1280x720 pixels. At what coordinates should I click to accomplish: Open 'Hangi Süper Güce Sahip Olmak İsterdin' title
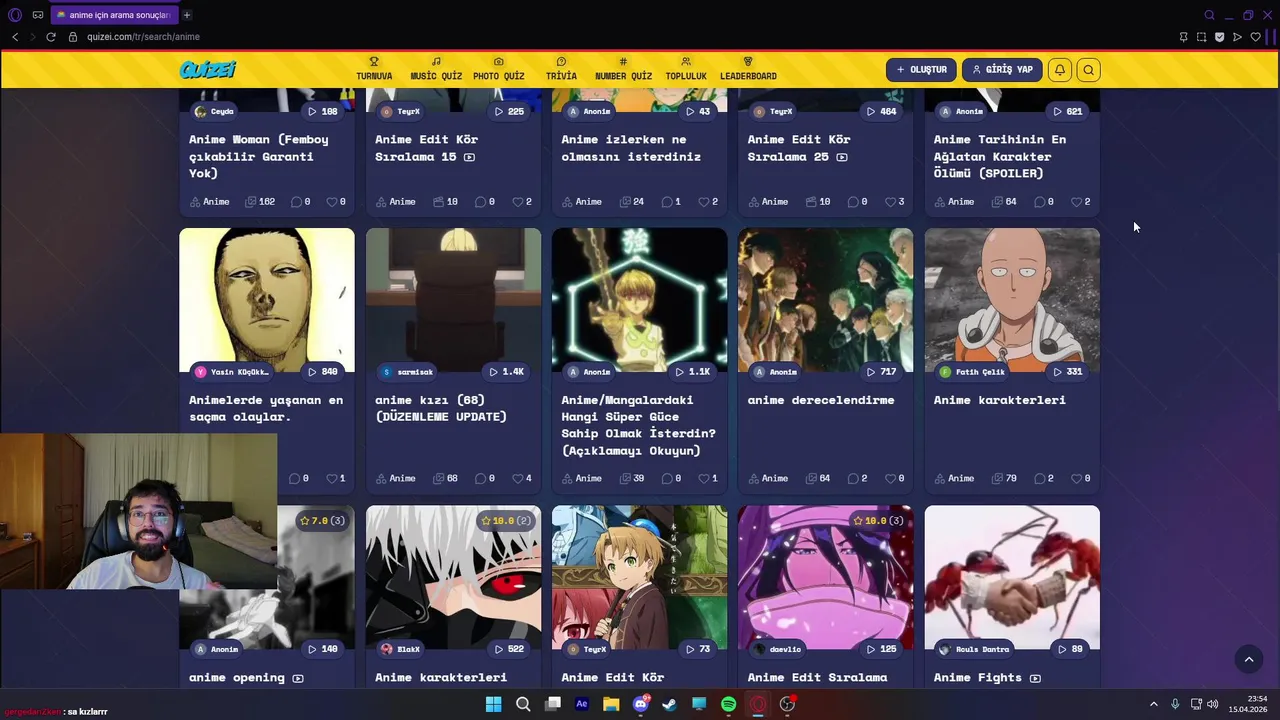pos(638,425)
